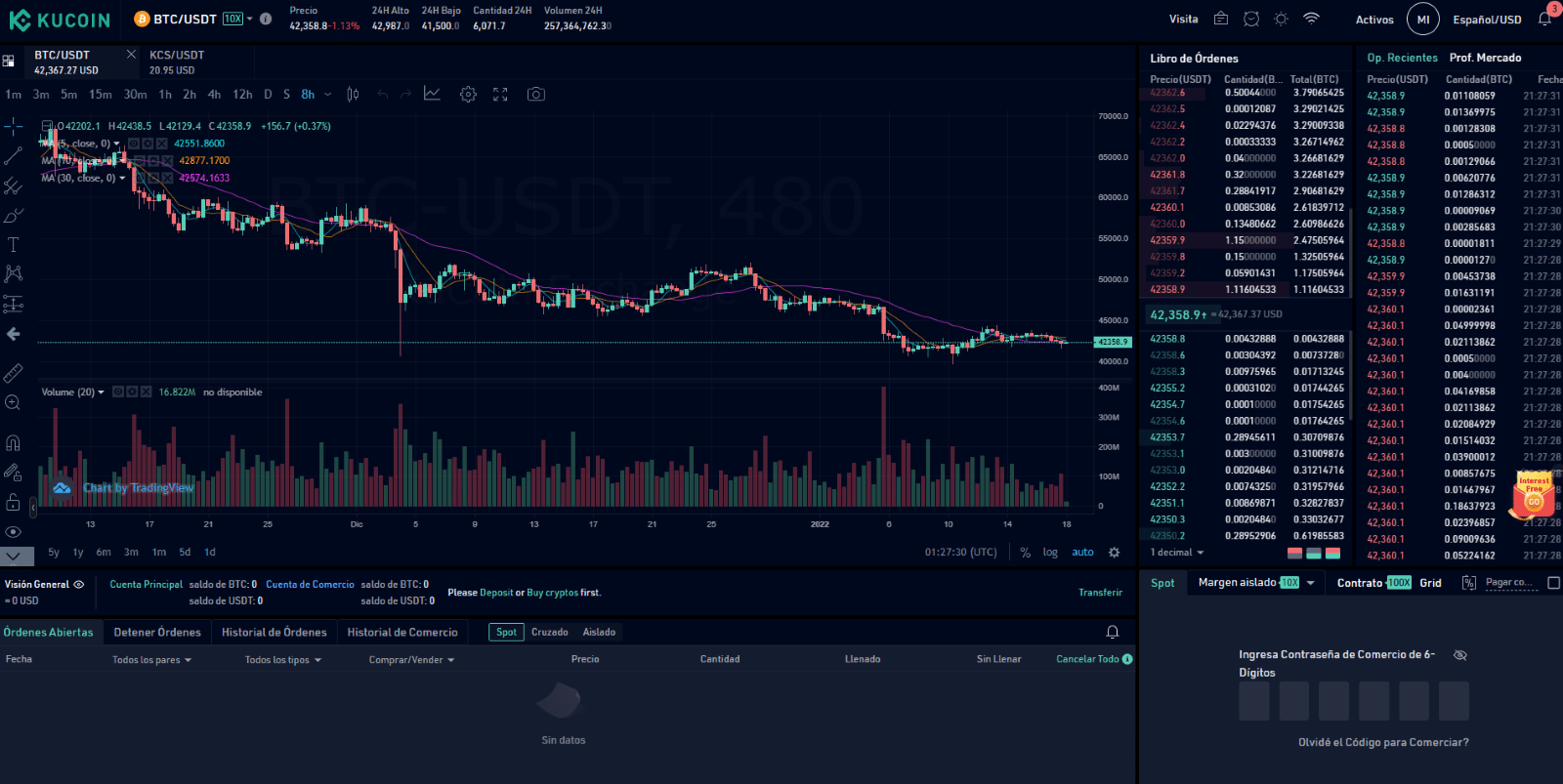Take a chart snapshot with camera icon
This screenshot has width=1563, height=784.
click(535, 95)
